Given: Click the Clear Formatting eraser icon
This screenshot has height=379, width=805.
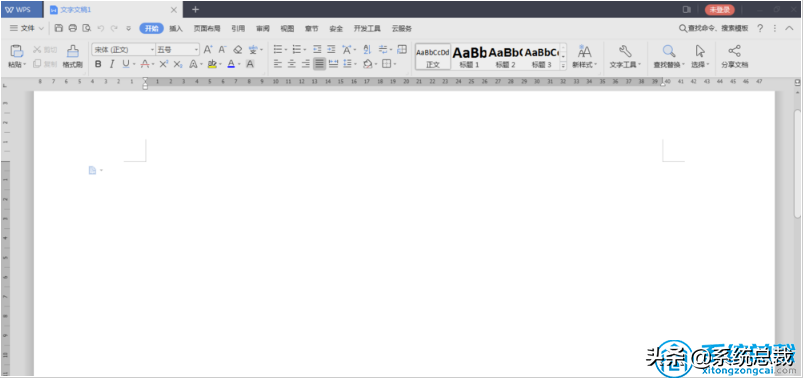Looking at the screenshot, I should (x=237, y=49).
